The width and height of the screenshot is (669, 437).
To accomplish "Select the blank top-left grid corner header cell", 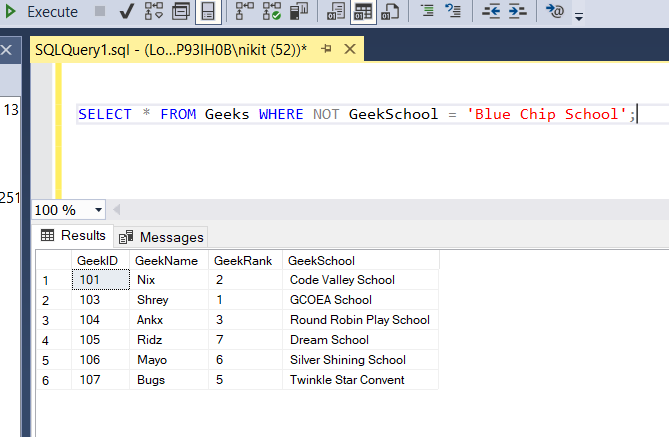I will tap(54, 260).
